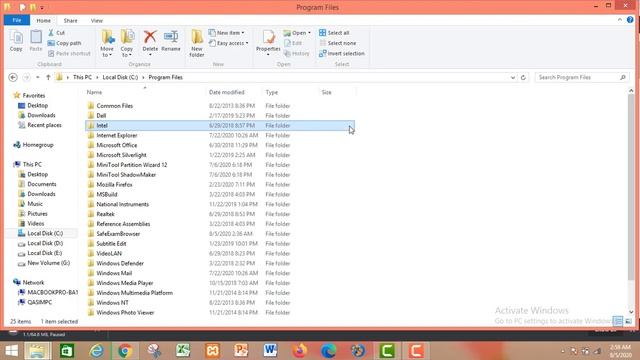Open the File tab
The height and width of the screenshot is (360, 640).
pyautogui.click(x=17, y=20)
